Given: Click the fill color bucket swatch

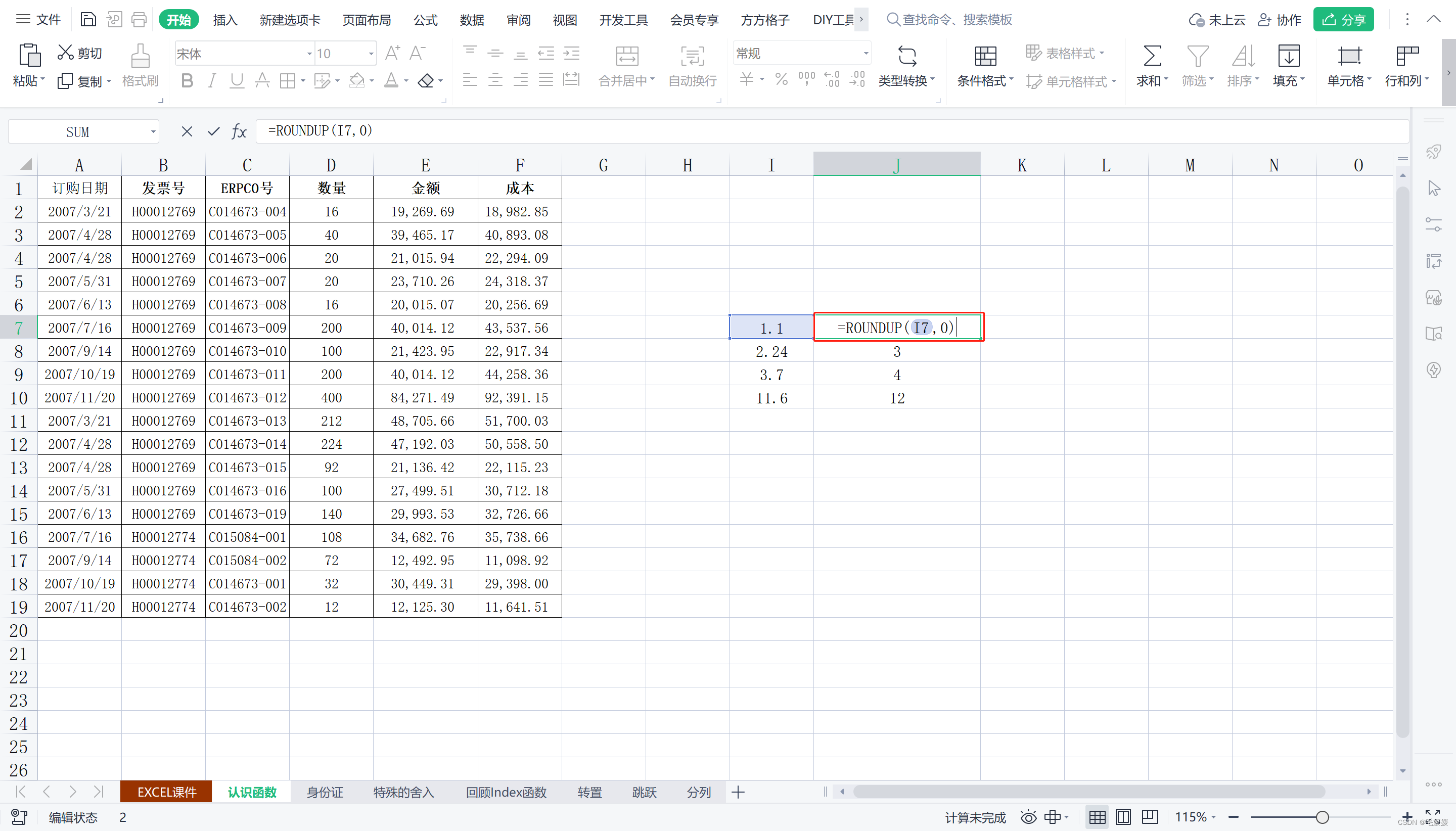Looking at the screenshot, I should point(357,81).
